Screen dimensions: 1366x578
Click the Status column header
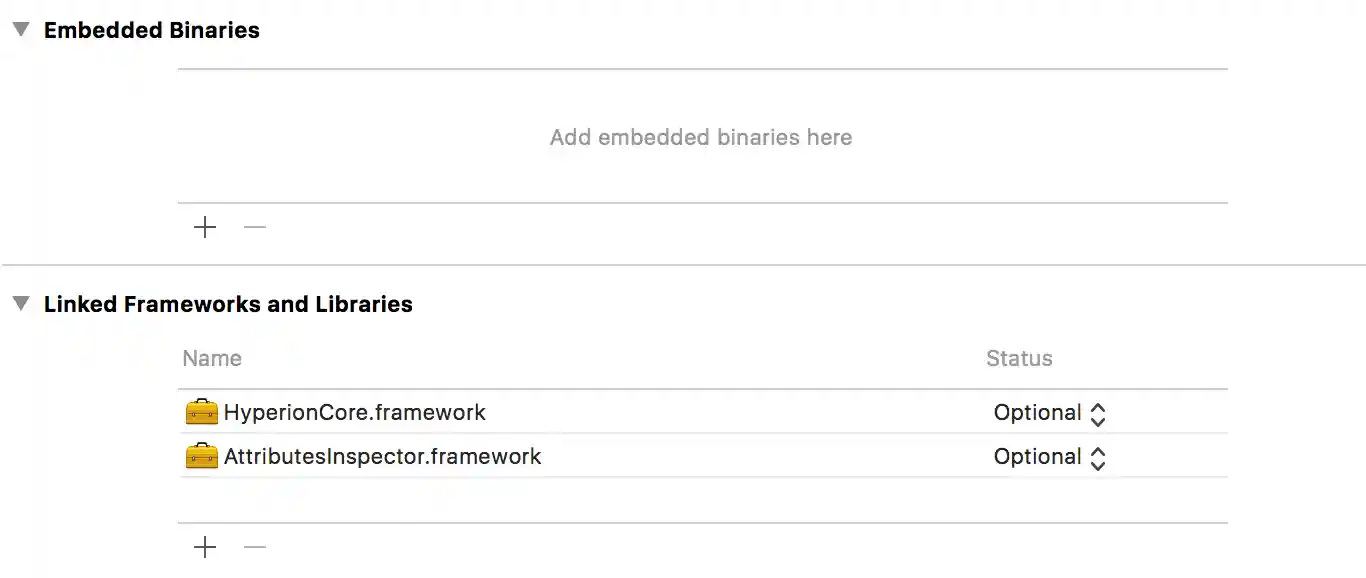pos(1019,358)
